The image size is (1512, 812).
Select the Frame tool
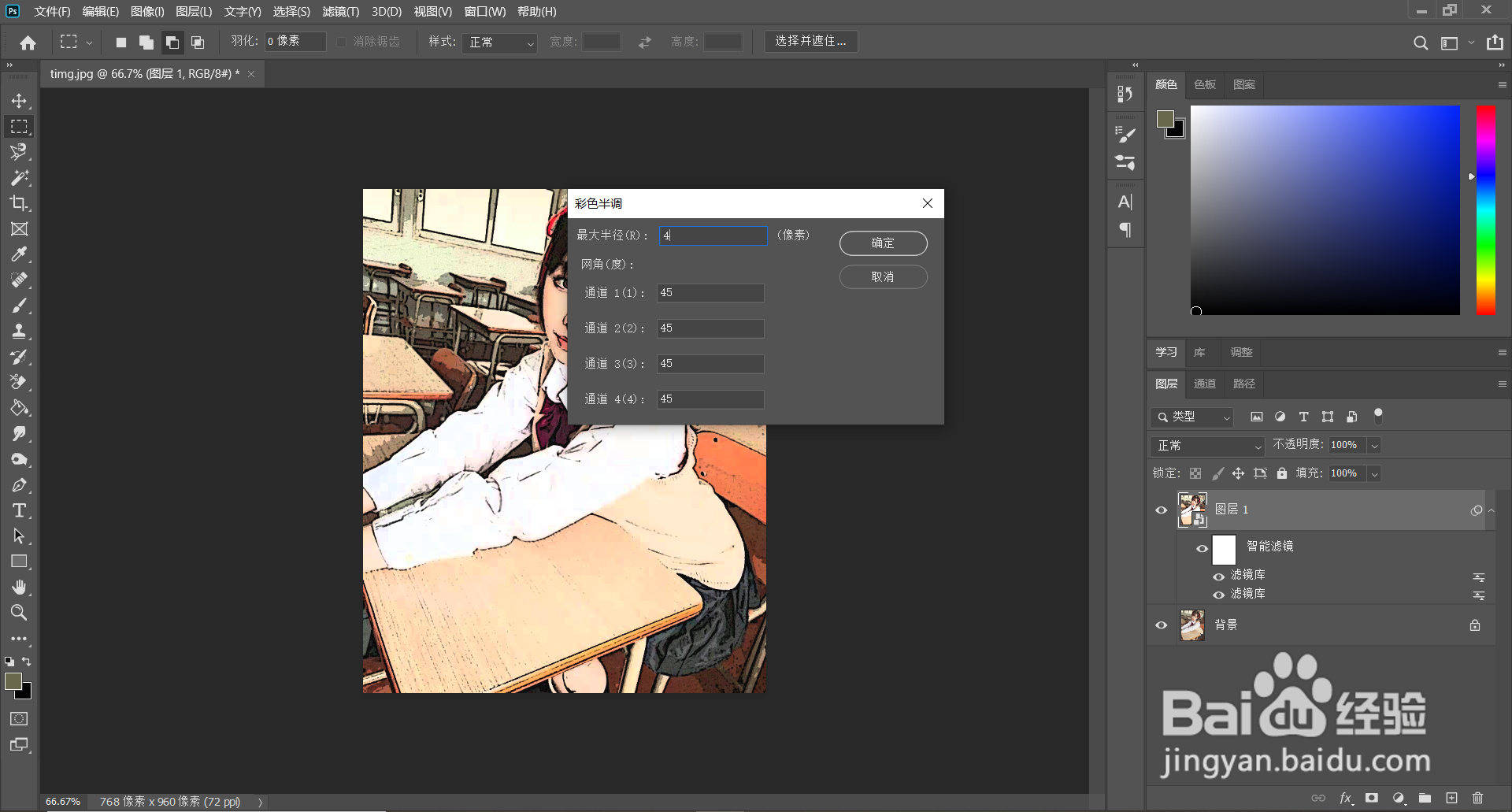pos(19,229)
